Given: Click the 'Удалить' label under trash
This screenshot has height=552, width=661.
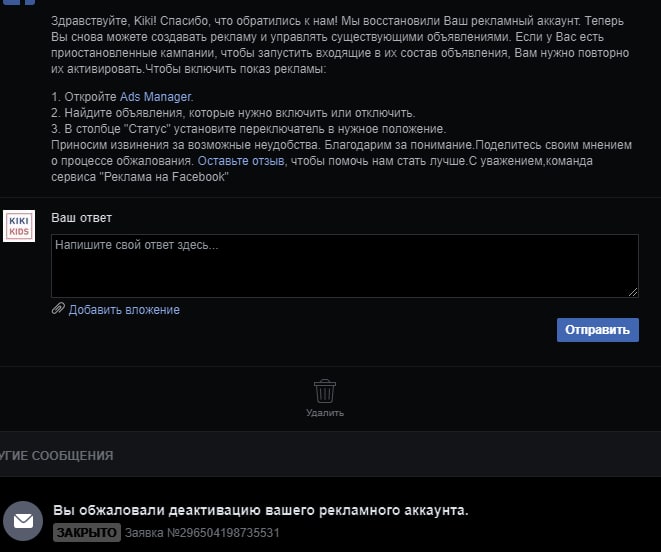Looking at the screenshot, I should [325, 413].
